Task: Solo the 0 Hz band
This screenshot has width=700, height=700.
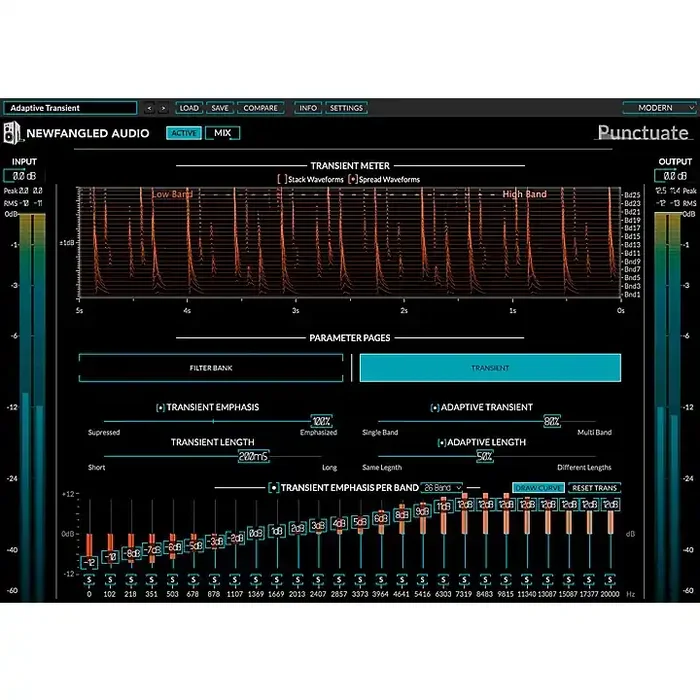Action: (x=89, y=580)
